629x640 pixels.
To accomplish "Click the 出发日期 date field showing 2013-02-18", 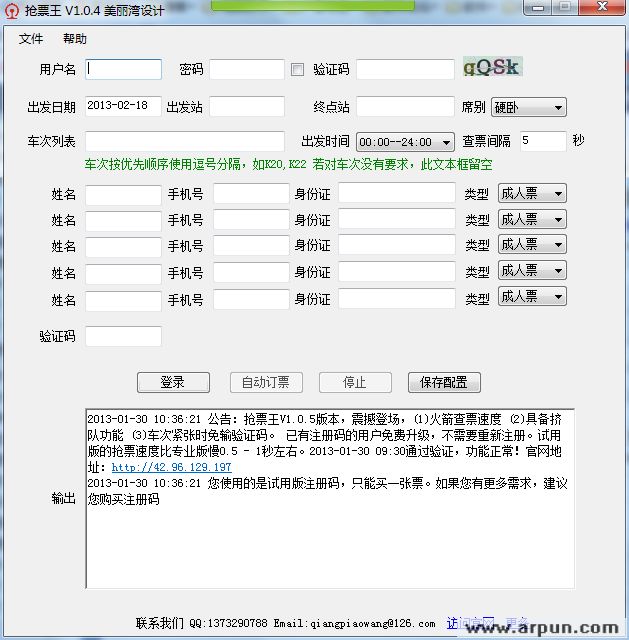I will pyautogui.click(x=123, y=106).
